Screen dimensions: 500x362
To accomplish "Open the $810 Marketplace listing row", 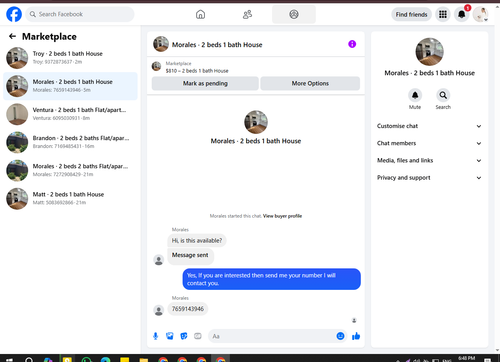I will point(256,67).
